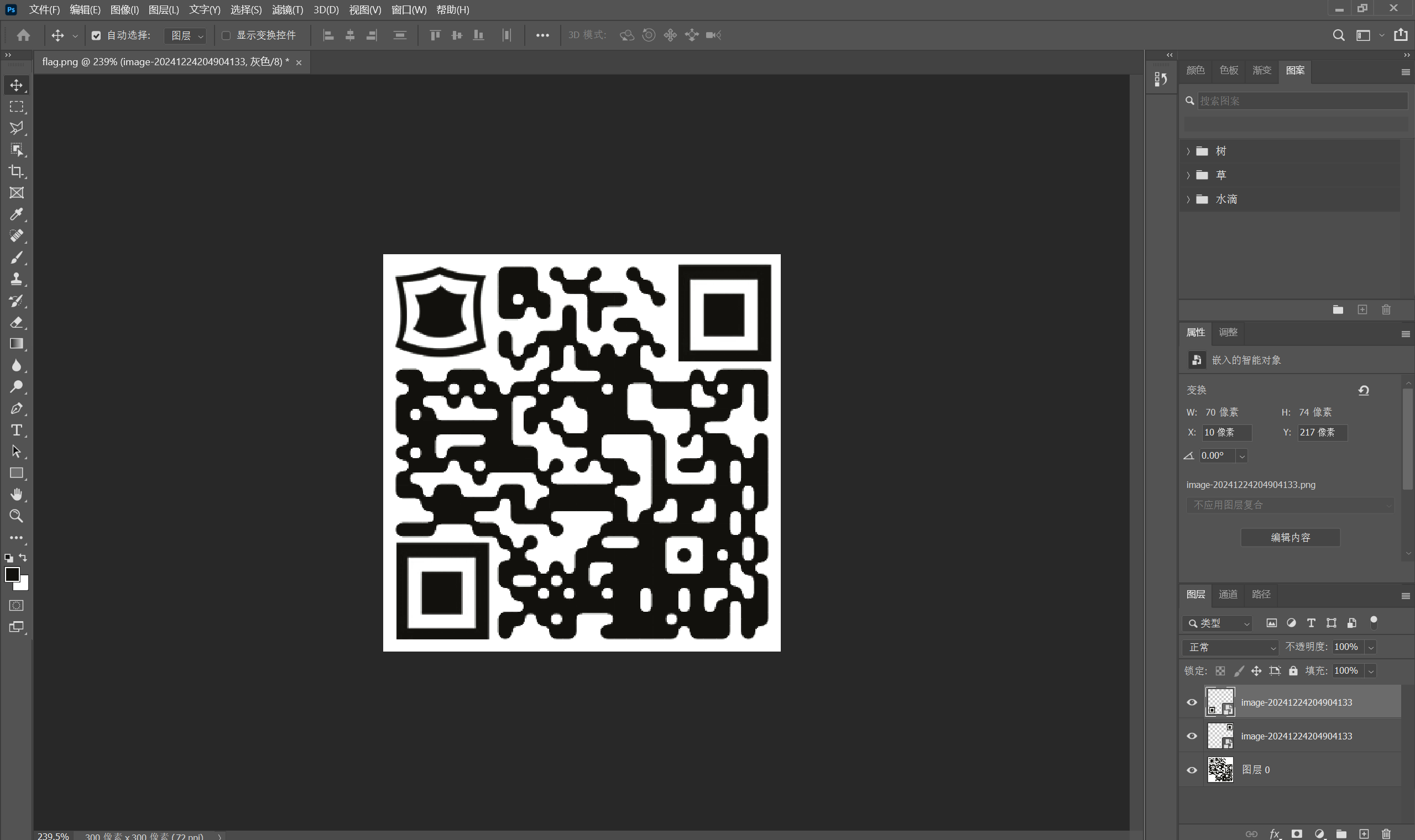
Task: Expand the 水滴 pattern folder
Action: [1188, 200]
